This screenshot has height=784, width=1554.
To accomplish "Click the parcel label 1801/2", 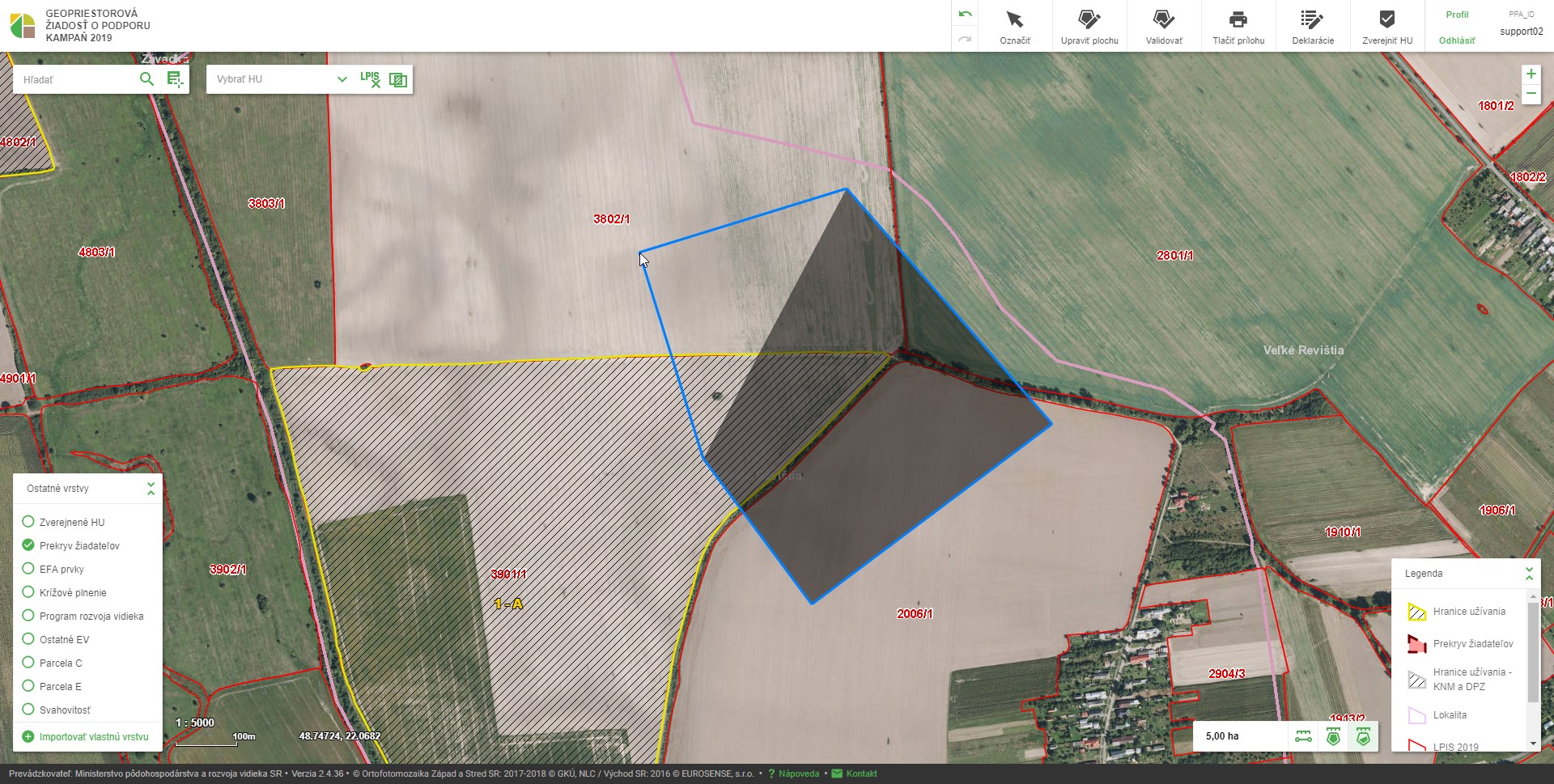I will (x=1496, y=106).
